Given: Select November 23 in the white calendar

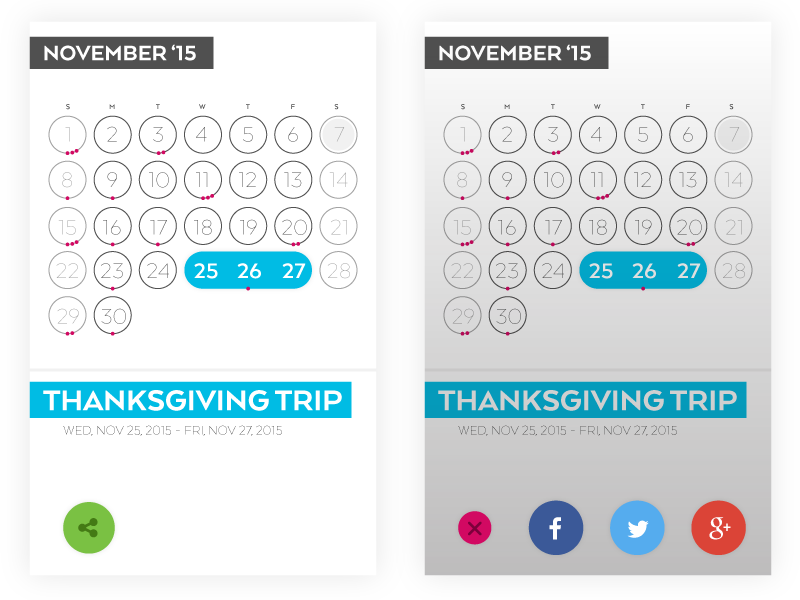Looking at the screenshot, I should pos(112,270).
